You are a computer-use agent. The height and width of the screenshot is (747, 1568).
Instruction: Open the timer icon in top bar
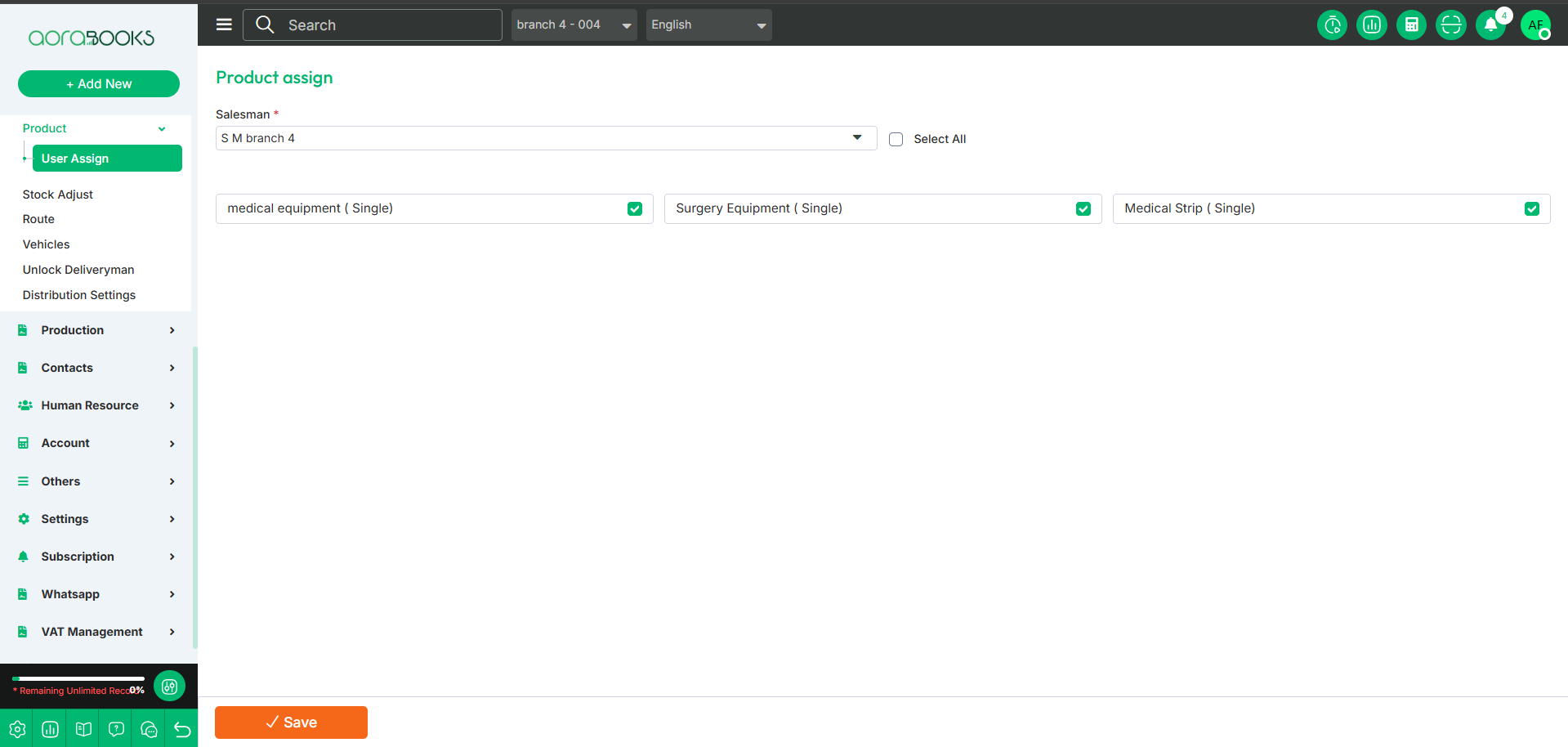(1332, 25)
